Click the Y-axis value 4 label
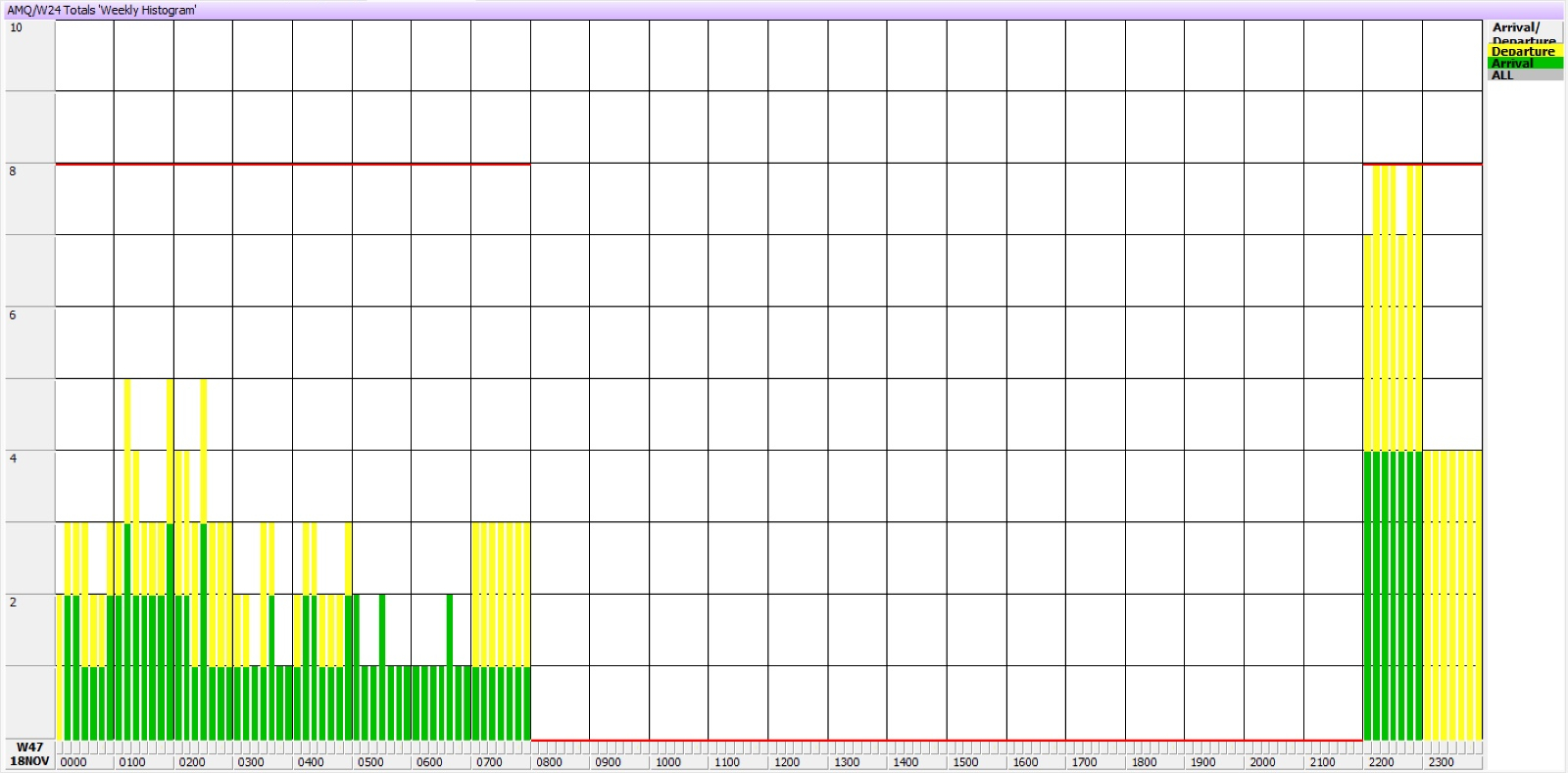The width and height of the screenshot is (1568, 773). tap(13, 458)
